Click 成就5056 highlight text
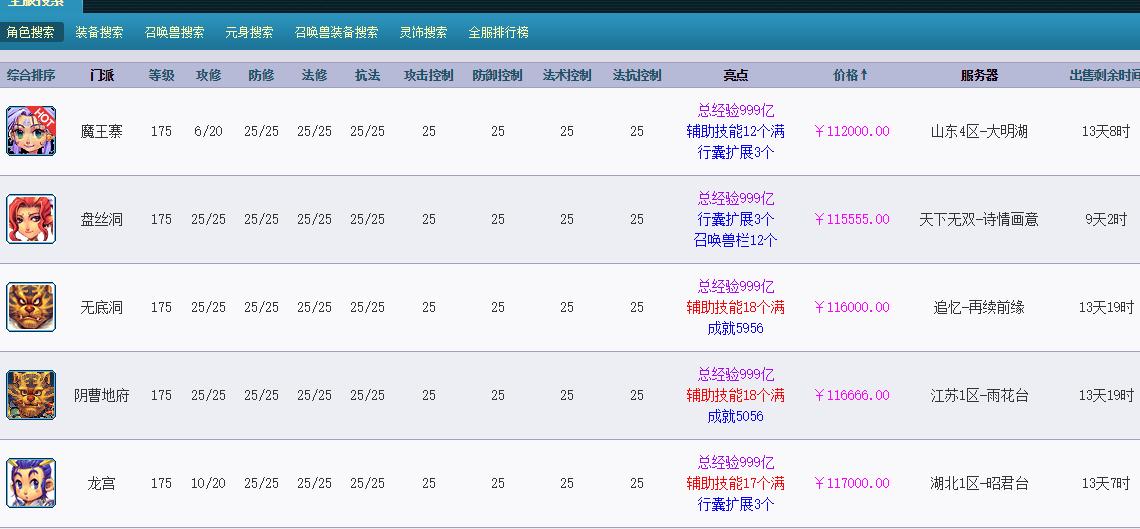 coord(736,417)
